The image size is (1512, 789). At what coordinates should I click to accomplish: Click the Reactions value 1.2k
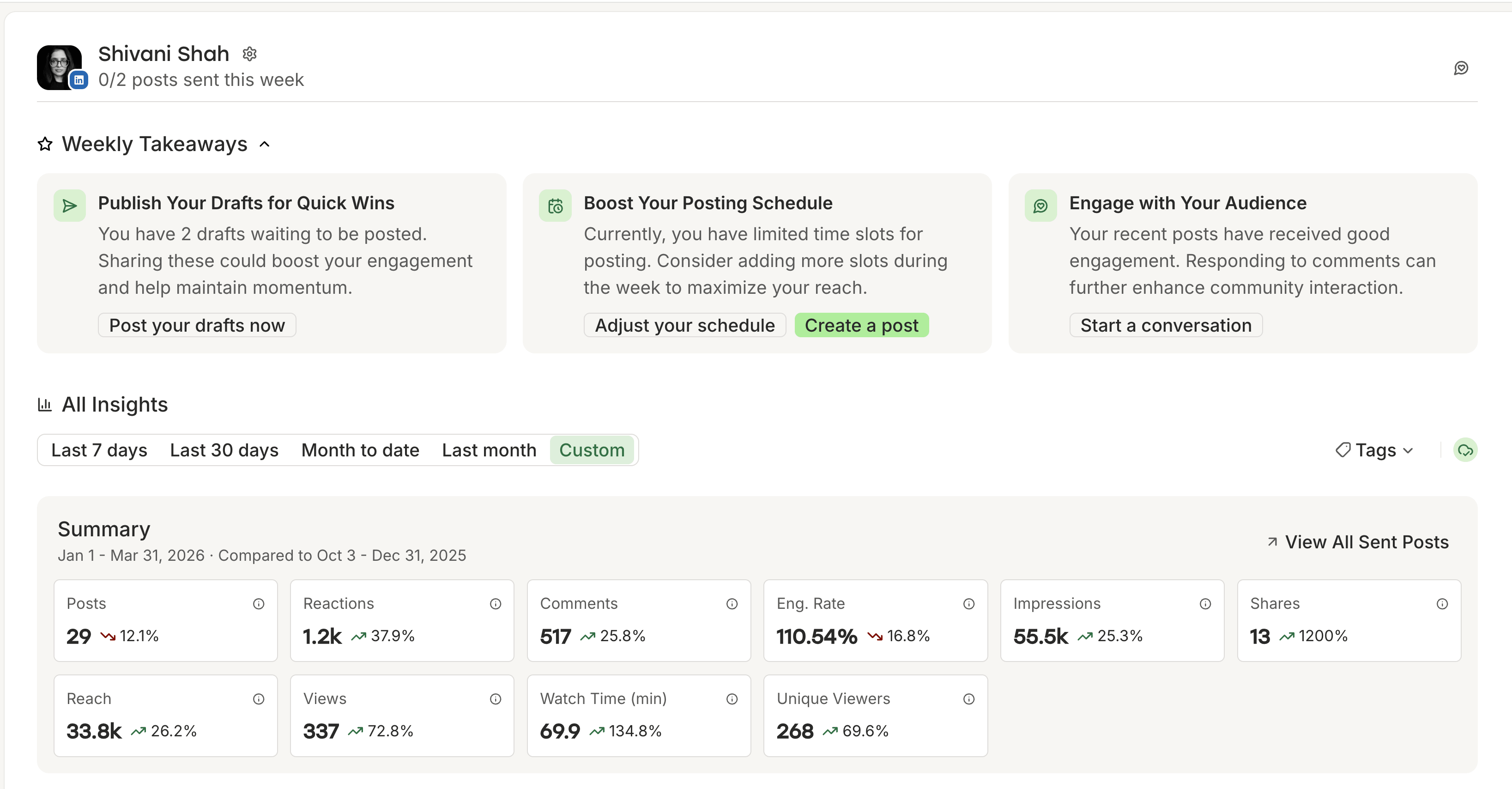click(322, 637)
